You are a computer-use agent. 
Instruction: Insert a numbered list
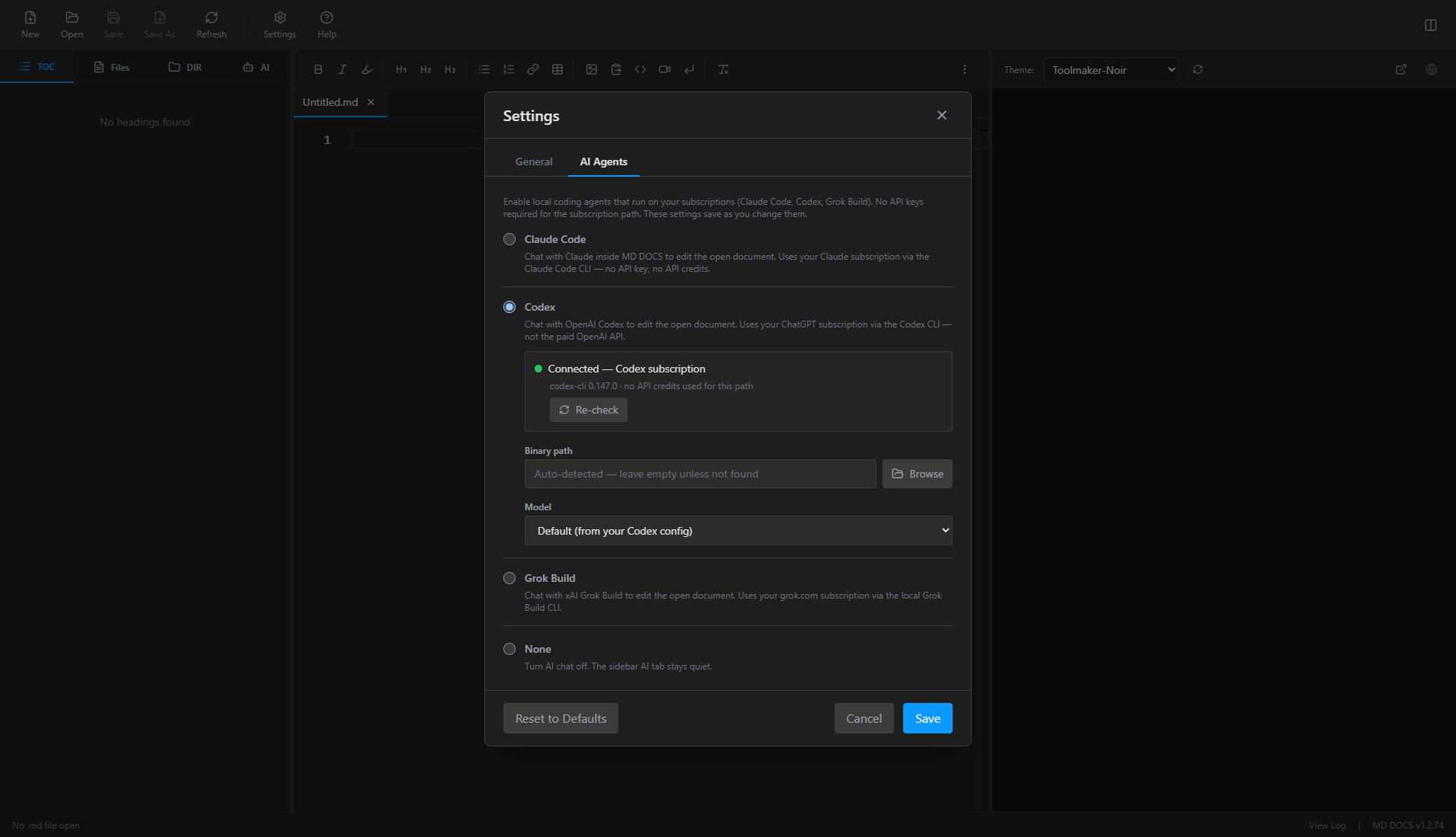[x=509, y=69]
